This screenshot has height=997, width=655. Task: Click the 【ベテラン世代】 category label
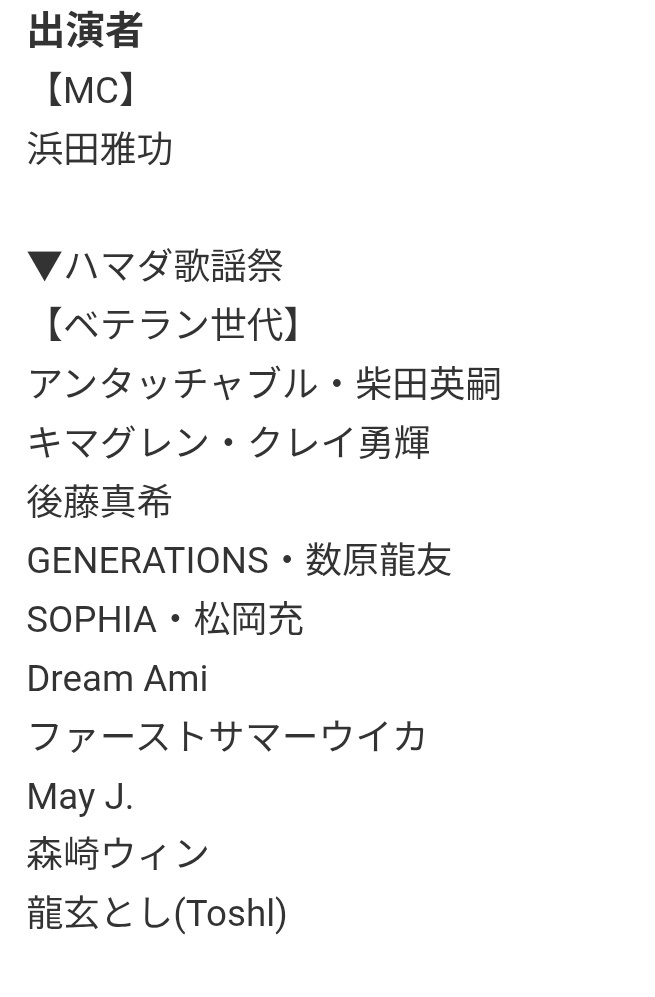tap(172, 324)
